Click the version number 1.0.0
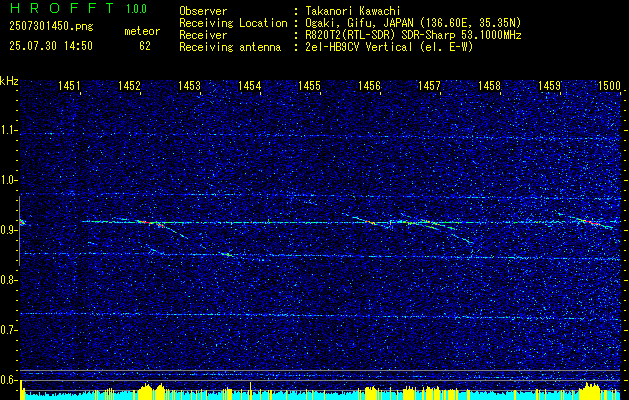 click(x=136, y=9)
